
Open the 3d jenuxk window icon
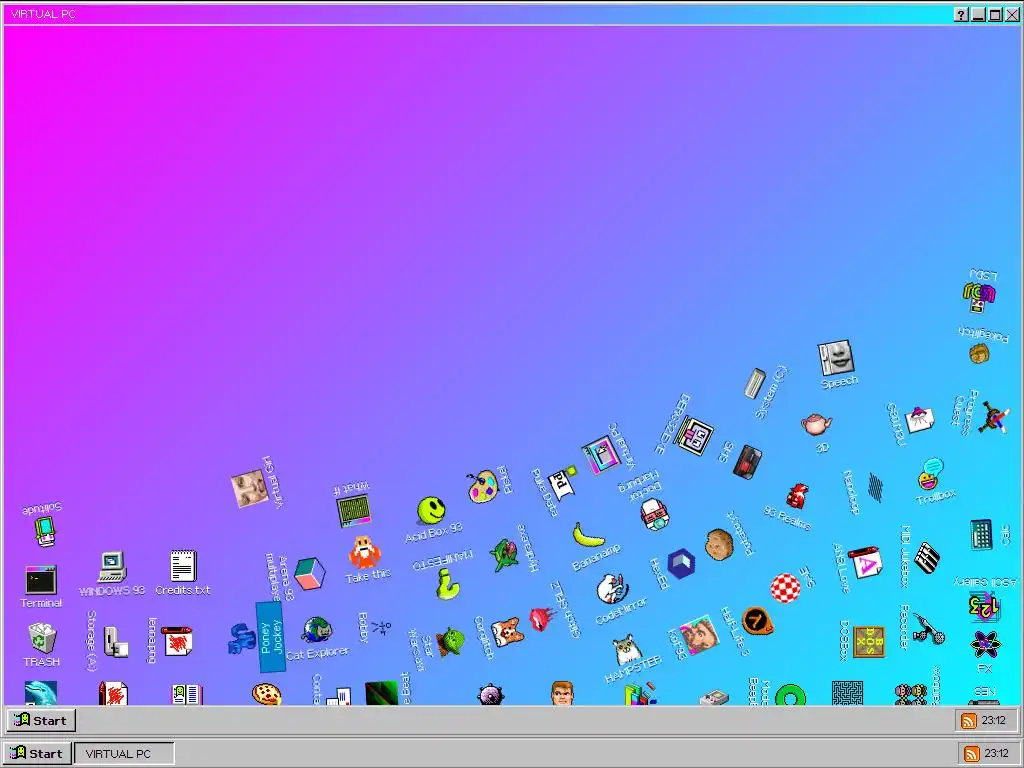point(601,455)
